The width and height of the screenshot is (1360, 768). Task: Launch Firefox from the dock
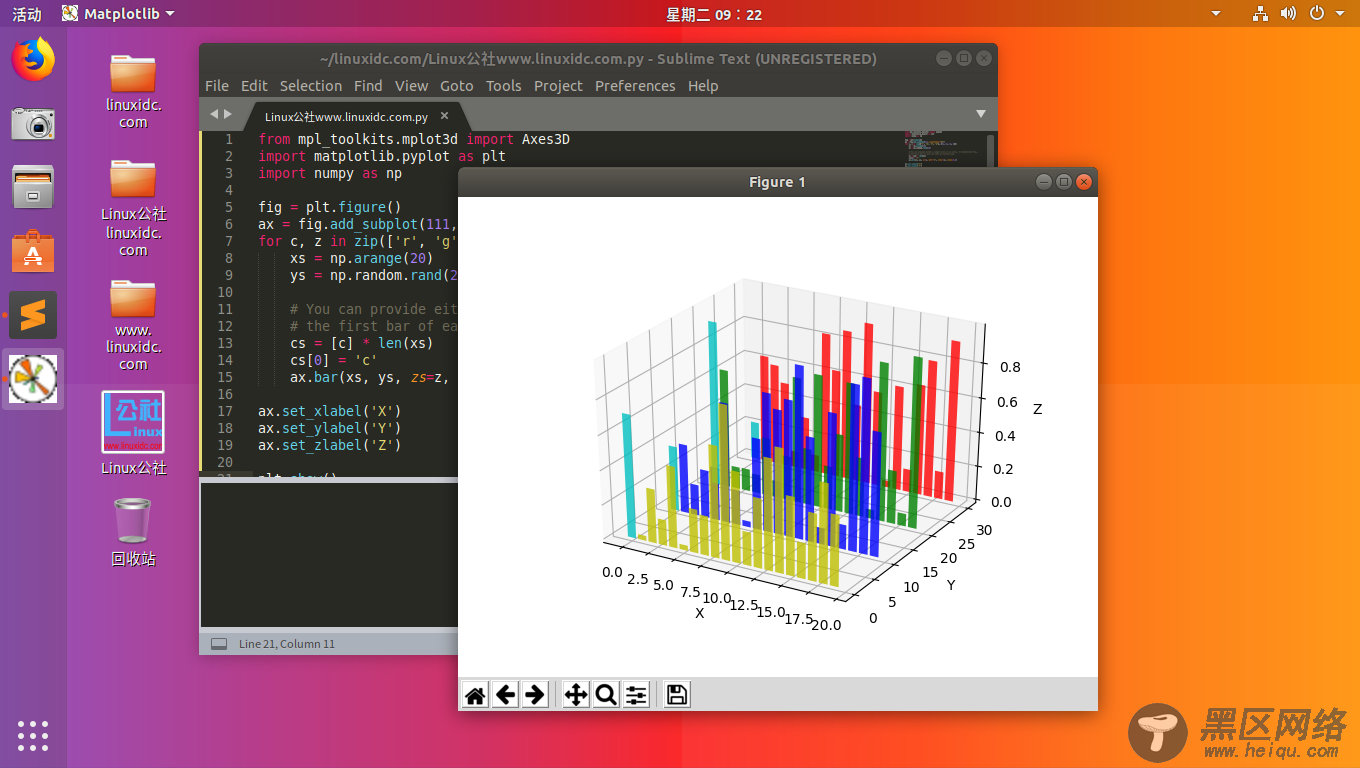(x=33, y=60)
